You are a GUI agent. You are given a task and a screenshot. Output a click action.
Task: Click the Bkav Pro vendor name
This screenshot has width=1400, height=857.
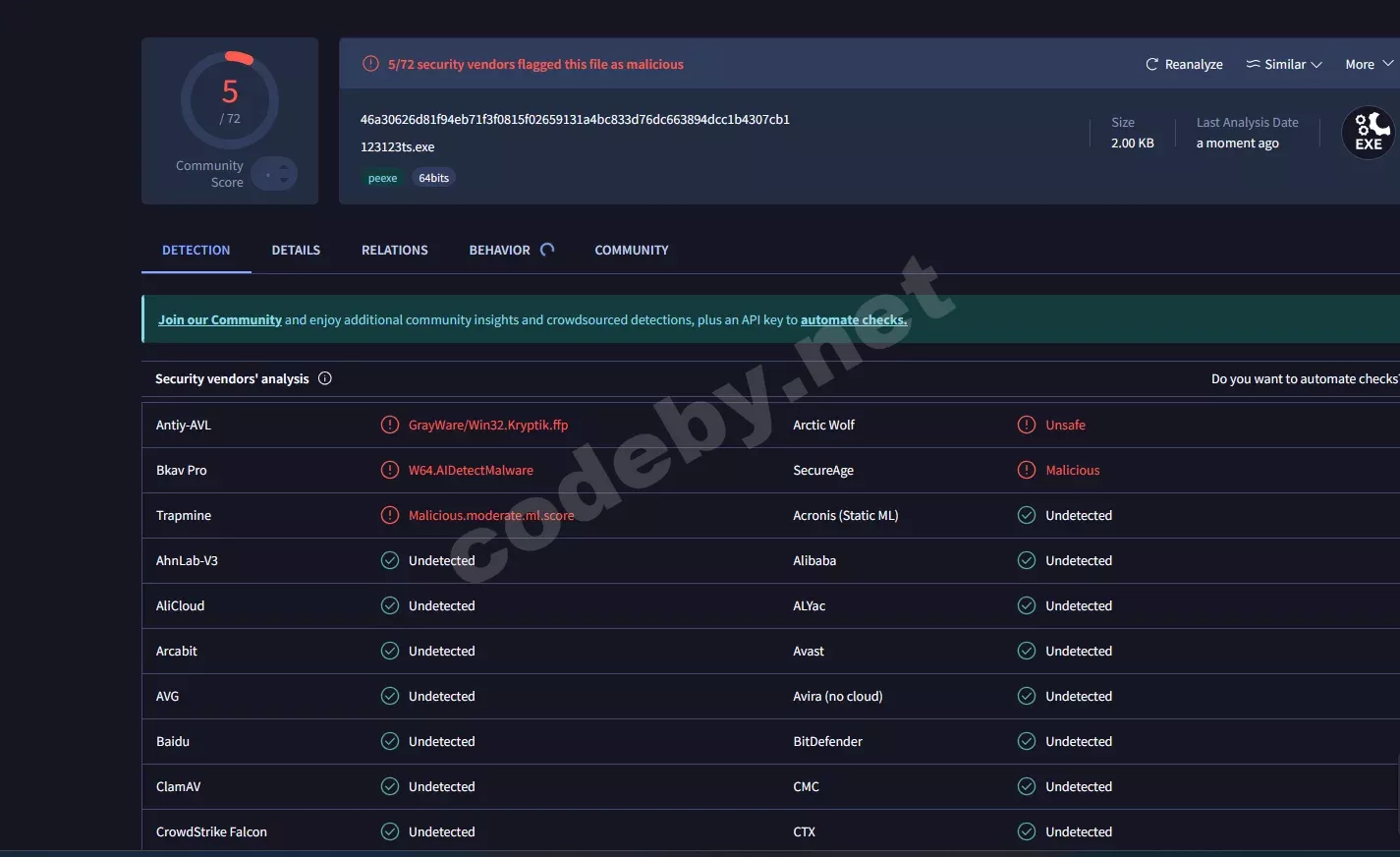pos(182,470)
